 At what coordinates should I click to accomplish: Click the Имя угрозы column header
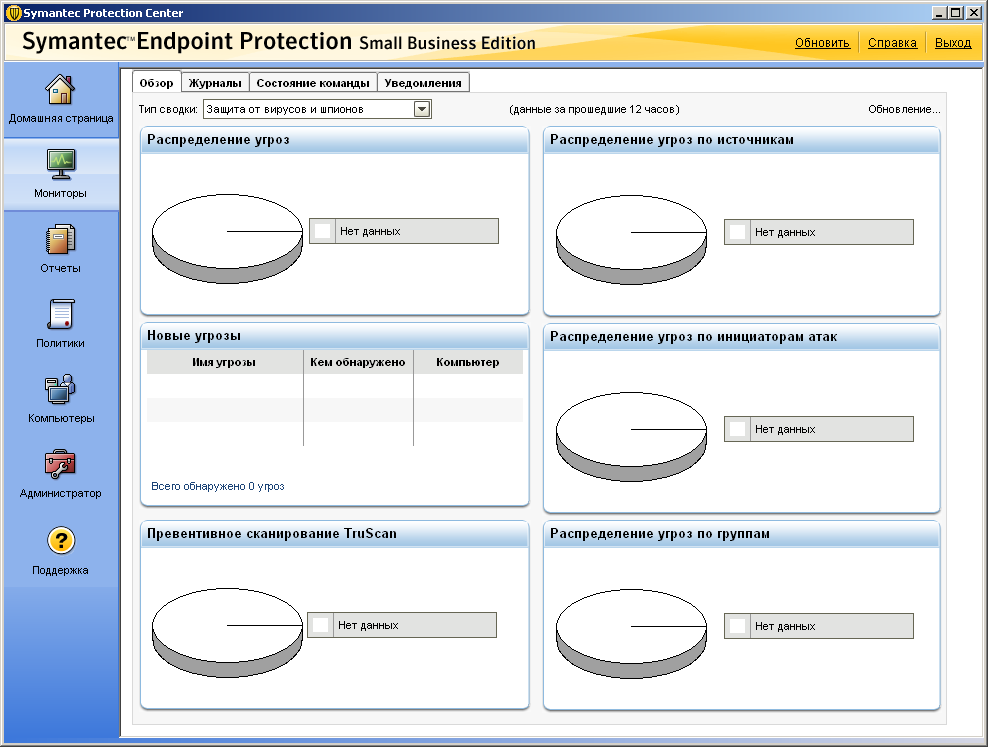click(224, 362)
